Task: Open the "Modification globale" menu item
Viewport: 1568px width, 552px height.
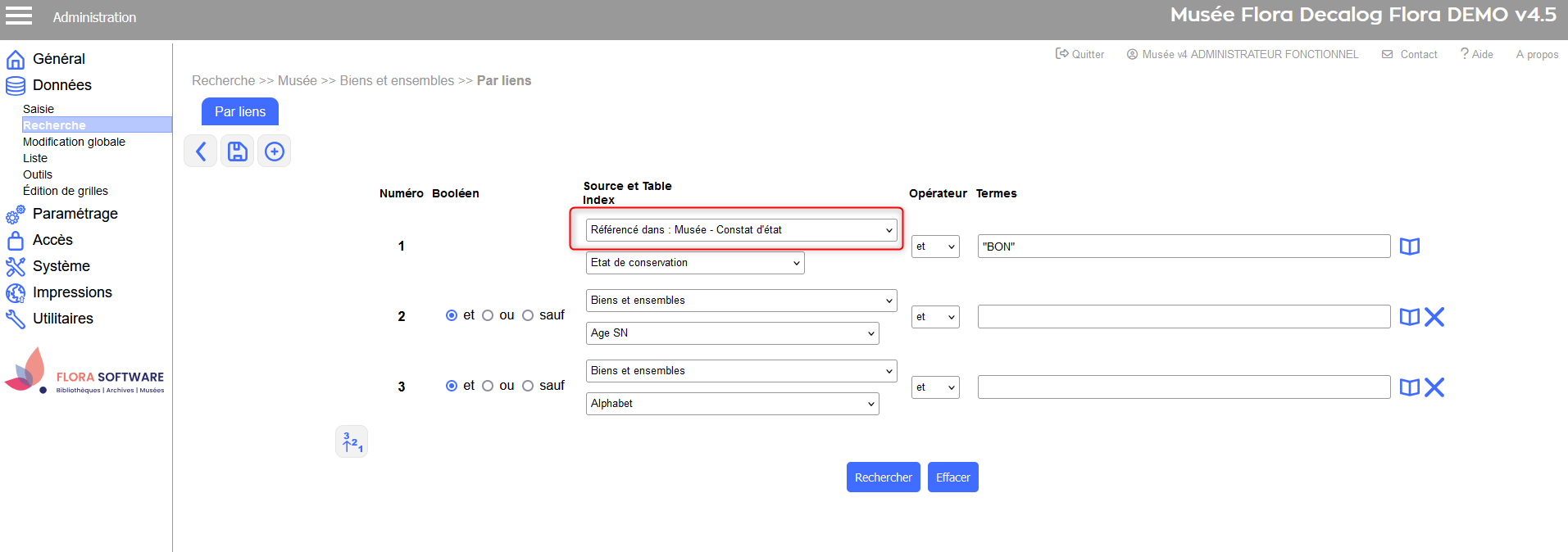Action: click(74, 142)
